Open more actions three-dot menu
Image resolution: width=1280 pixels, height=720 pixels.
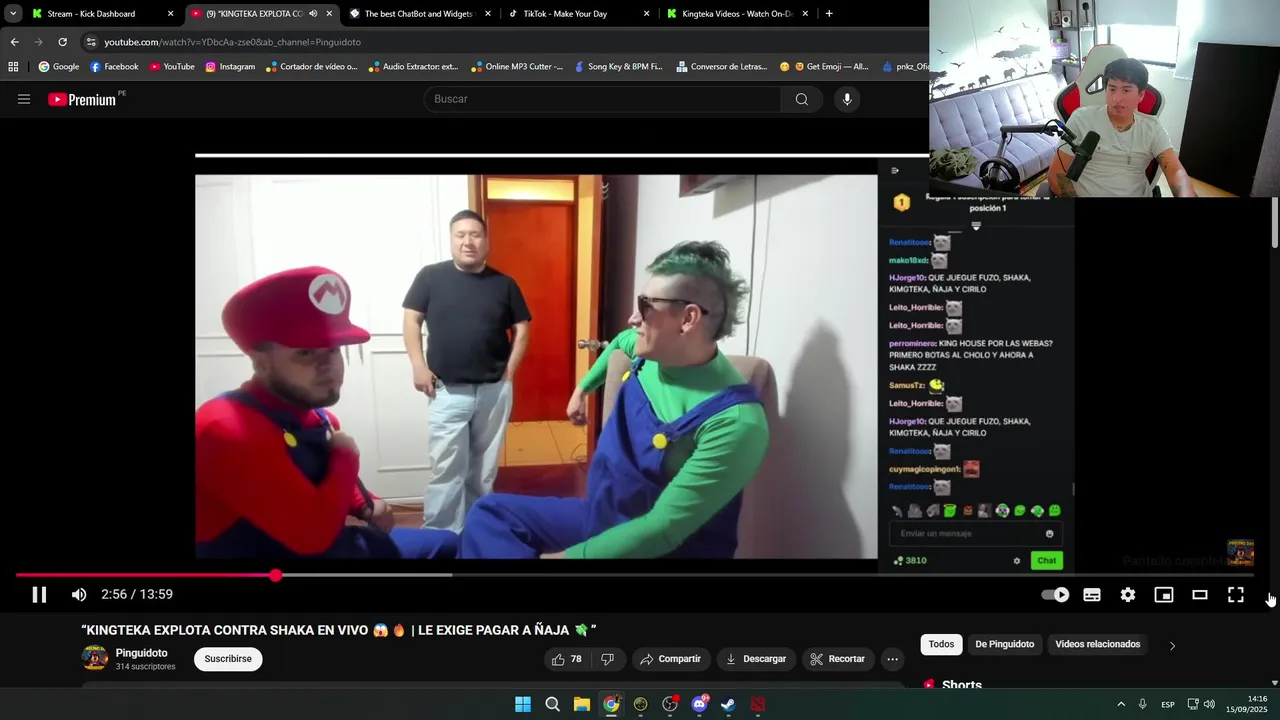point(892,659)
